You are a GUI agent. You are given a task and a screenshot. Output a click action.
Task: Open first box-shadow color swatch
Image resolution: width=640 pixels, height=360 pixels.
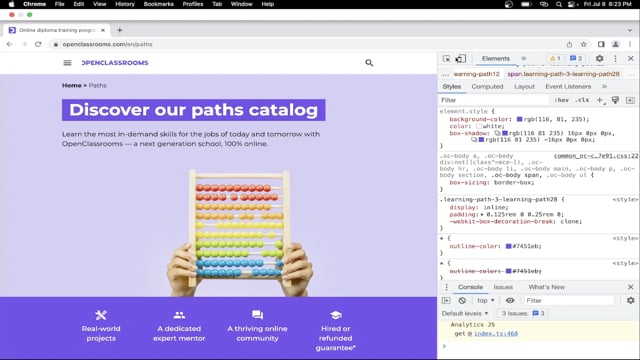pos(505,133)
